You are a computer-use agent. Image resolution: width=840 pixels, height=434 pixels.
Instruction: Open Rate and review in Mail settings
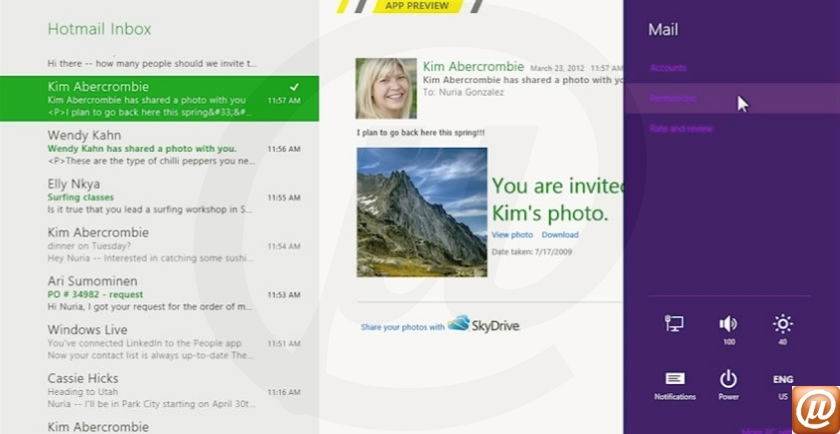click(x=681, y=129)
